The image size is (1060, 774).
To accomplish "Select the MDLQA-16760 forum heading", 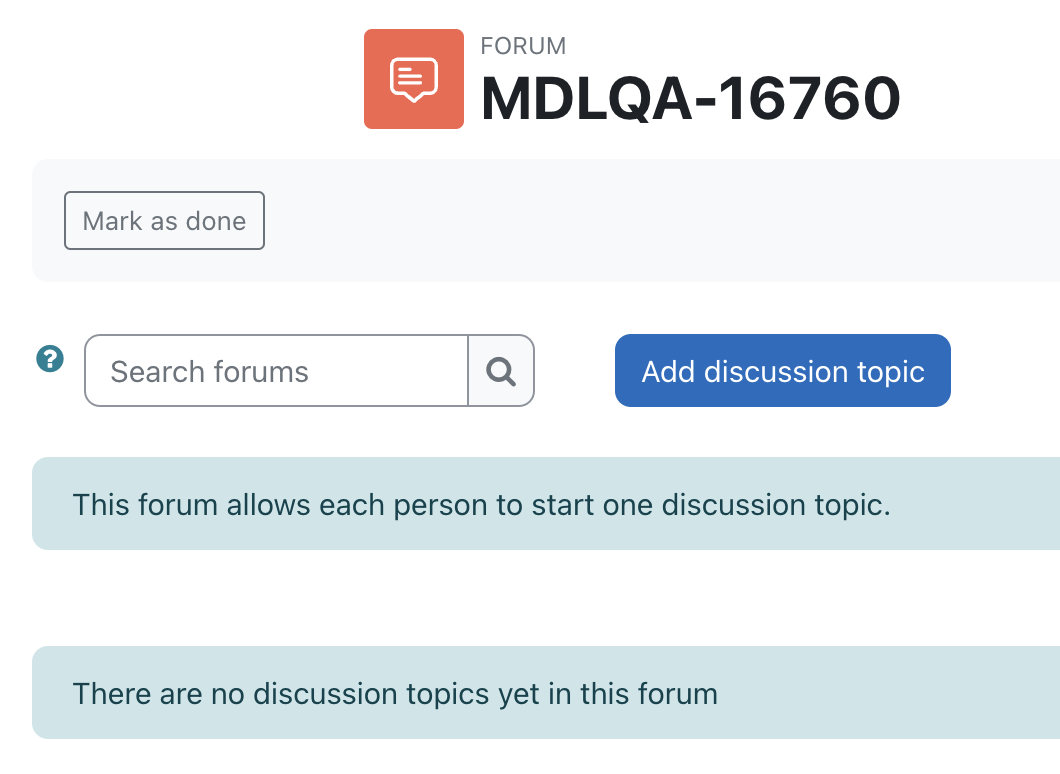I will [690, 99].
